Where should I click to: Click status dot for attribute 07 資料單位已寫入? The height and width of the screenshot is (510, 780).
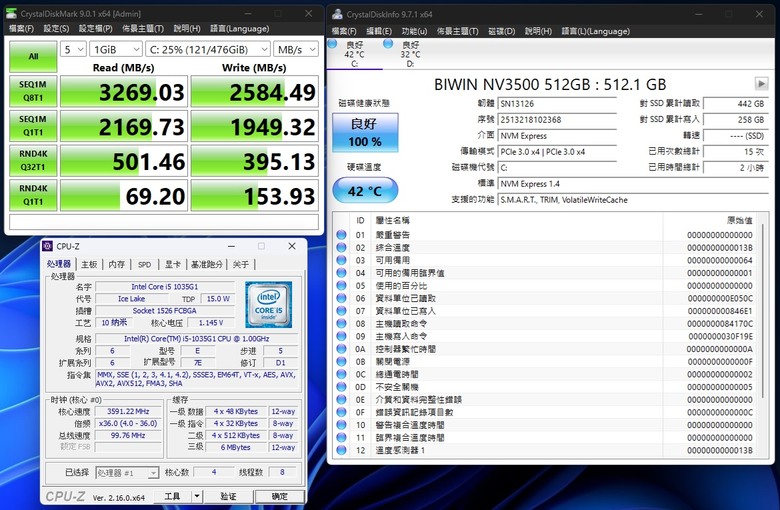(x=341, y=311)
